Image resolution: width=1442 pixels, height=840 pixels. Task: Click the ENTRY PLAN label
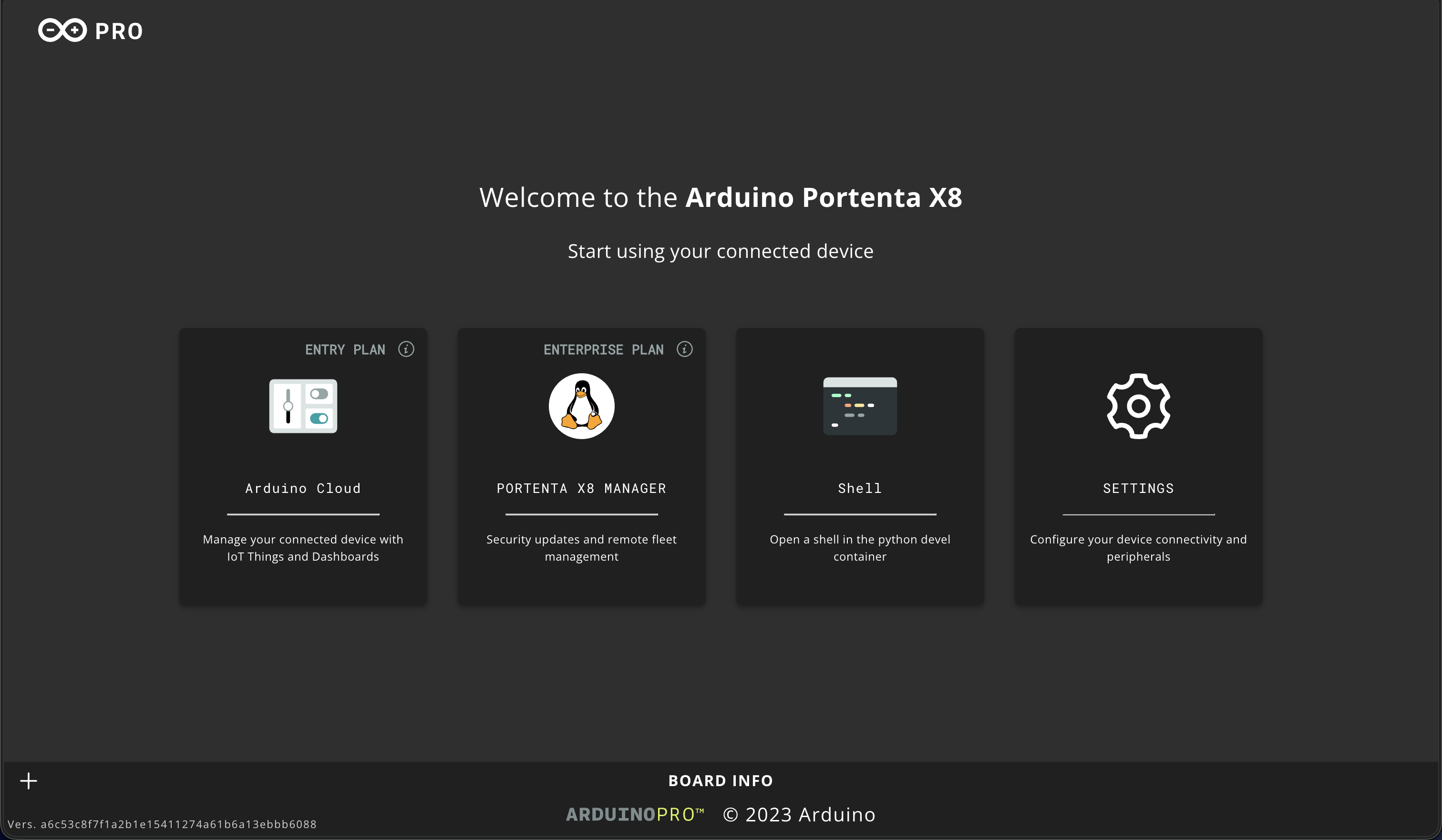[345, 349]
